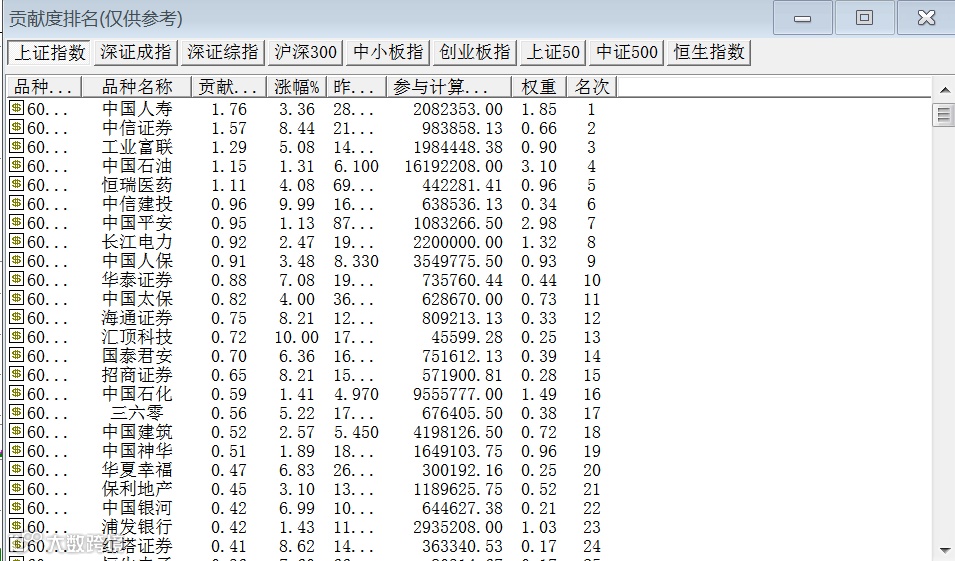Screen dimensions: 955x561
Task: Click the 2200000.00 value for 长江电力
Action: coord(457,242)
